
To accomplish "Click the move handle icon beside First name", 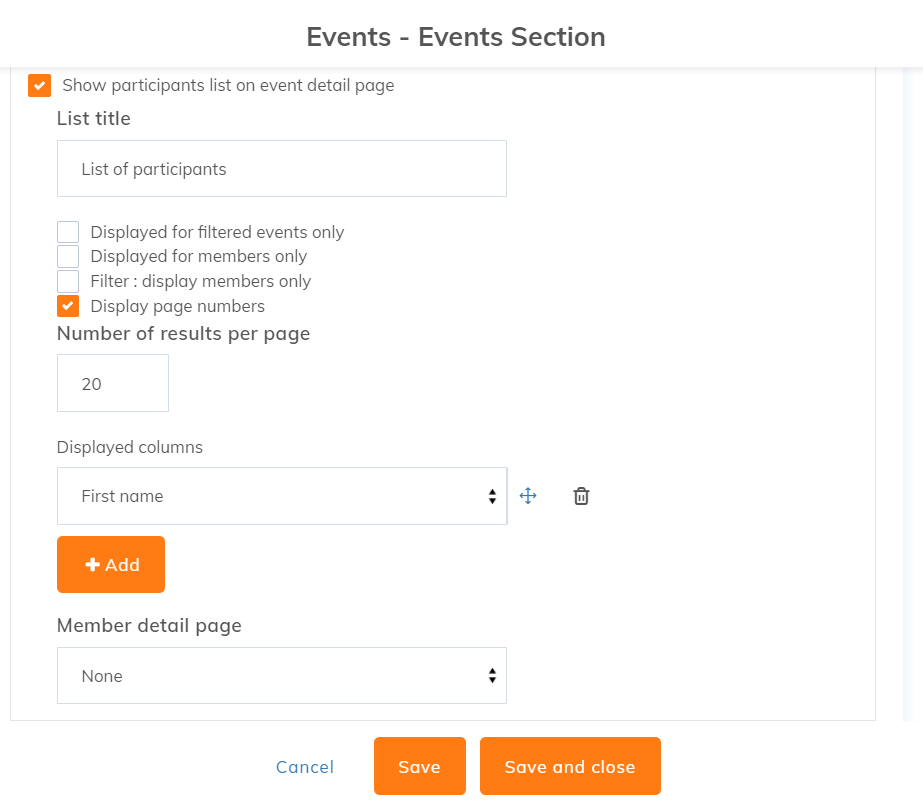I will coord(528,496).
